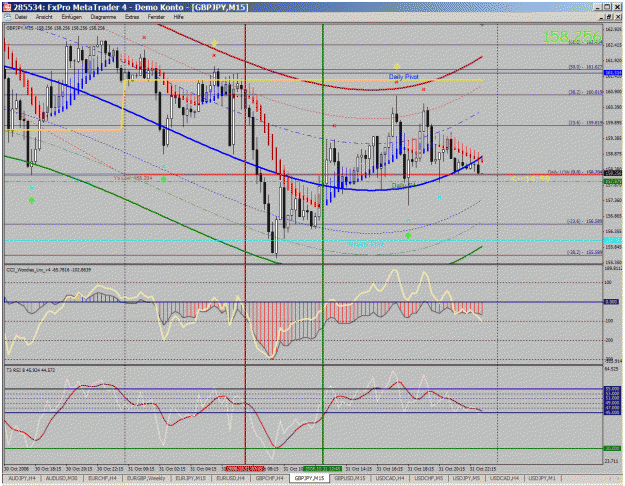Click the Weekly Pivot label on chart

[365, 244]
